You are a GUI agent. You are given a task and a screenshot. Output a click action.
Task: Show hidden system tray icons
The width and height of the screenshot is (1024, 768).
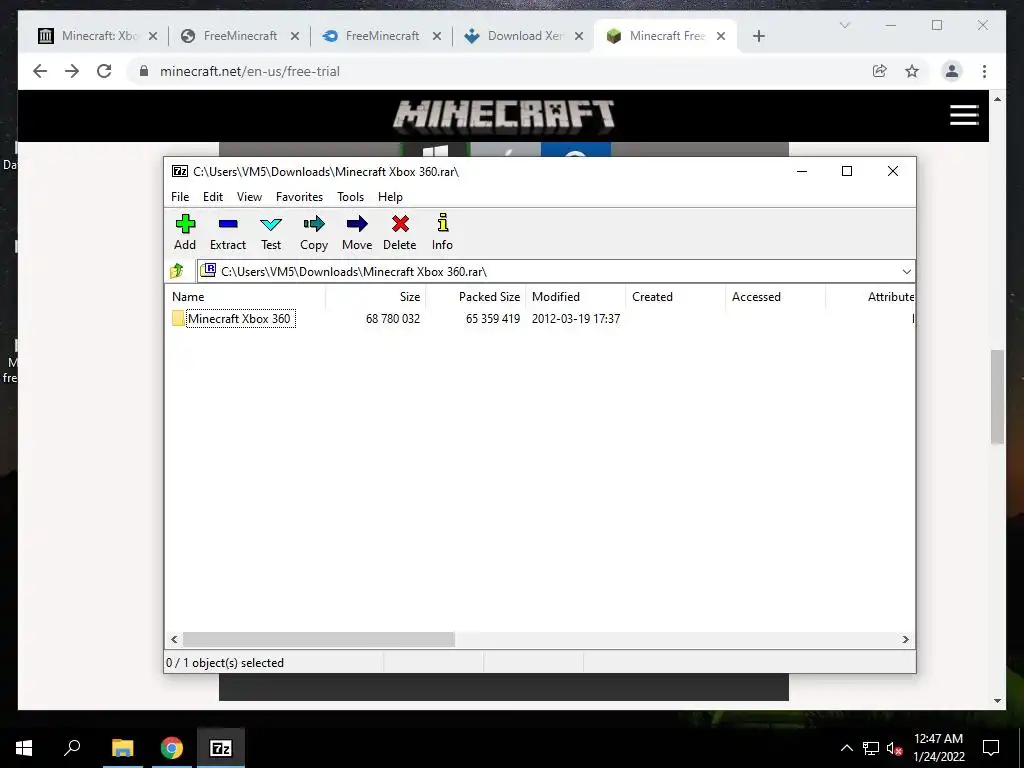(x=846, y=748)
